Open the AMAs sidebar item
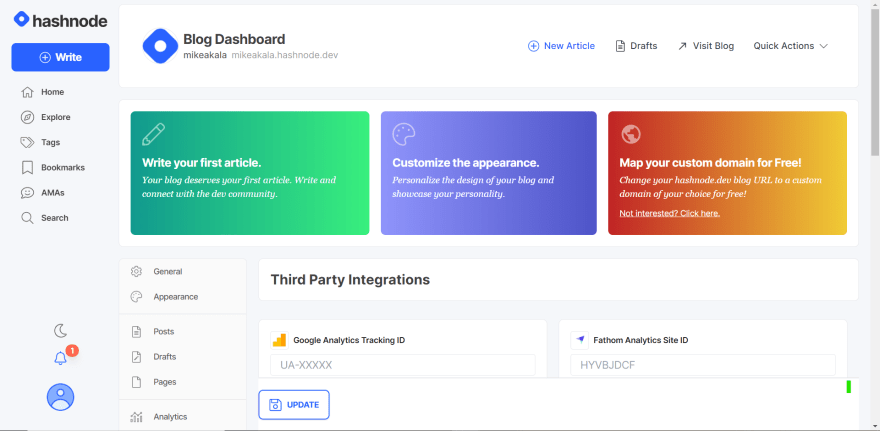Screen dimensions: 880x431 (x=43, y=192)
